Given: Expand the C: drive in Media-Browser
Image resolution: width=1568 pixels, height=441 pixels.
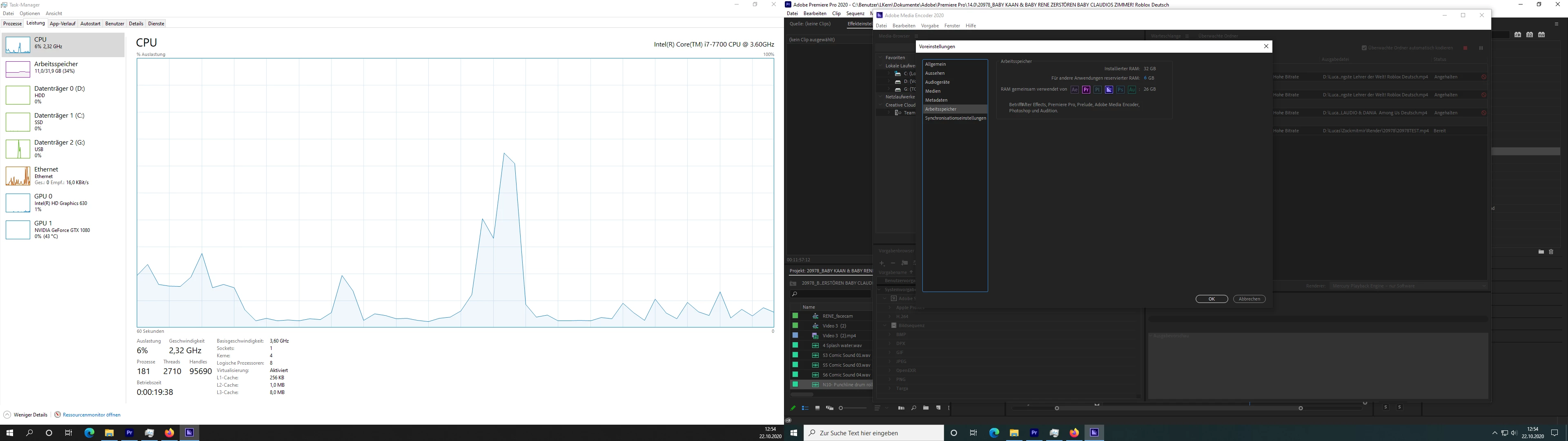Looking at the screenshot, I should pyautogui.click(x=889, y=73).
